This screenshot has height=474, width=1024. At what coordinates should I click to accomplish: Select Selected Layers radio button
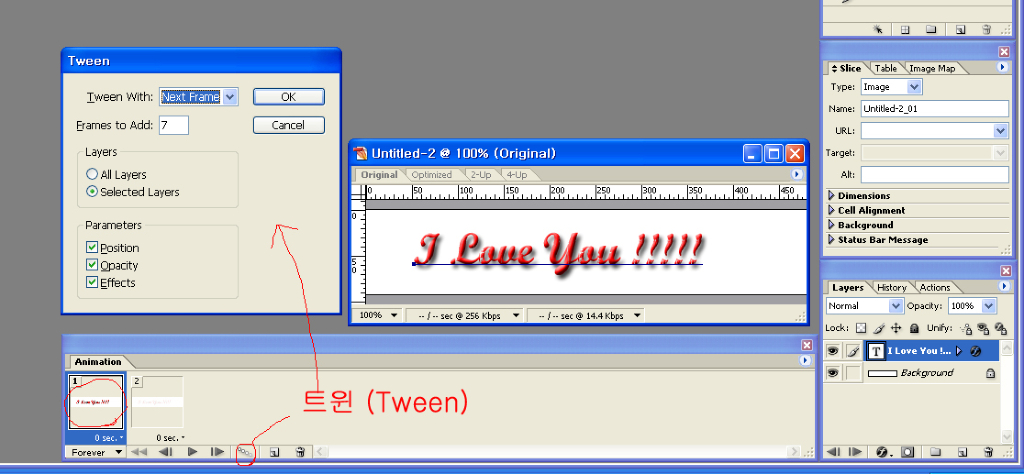[92, 192]
